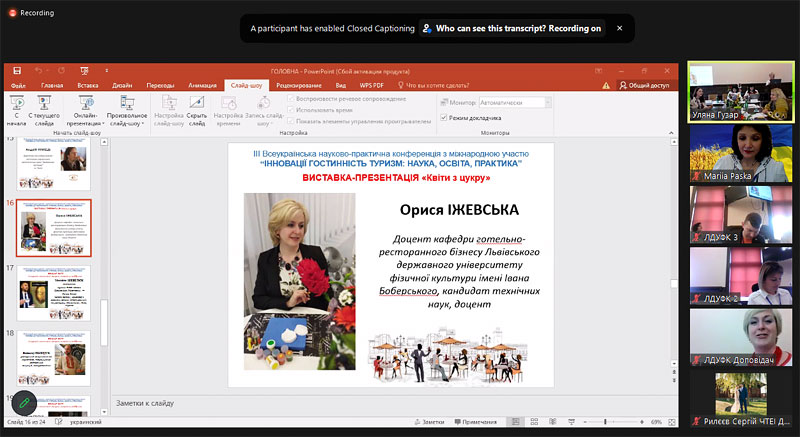Open the WPS PDF ribbon tab
The height and width of the screenshot is (437, 800).
(x=371, y=85)
